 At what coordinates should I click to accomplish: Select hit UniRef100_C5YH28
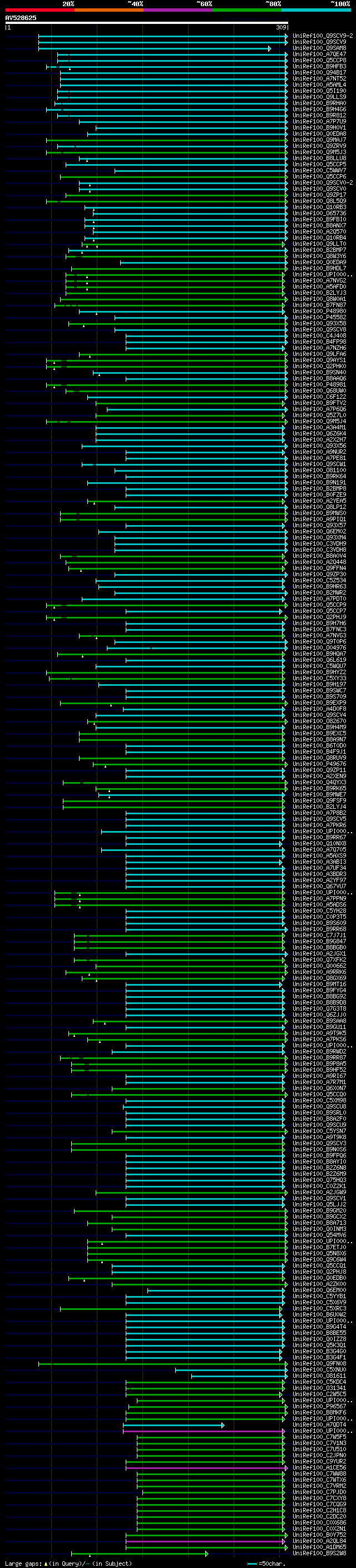click(319, 911)
